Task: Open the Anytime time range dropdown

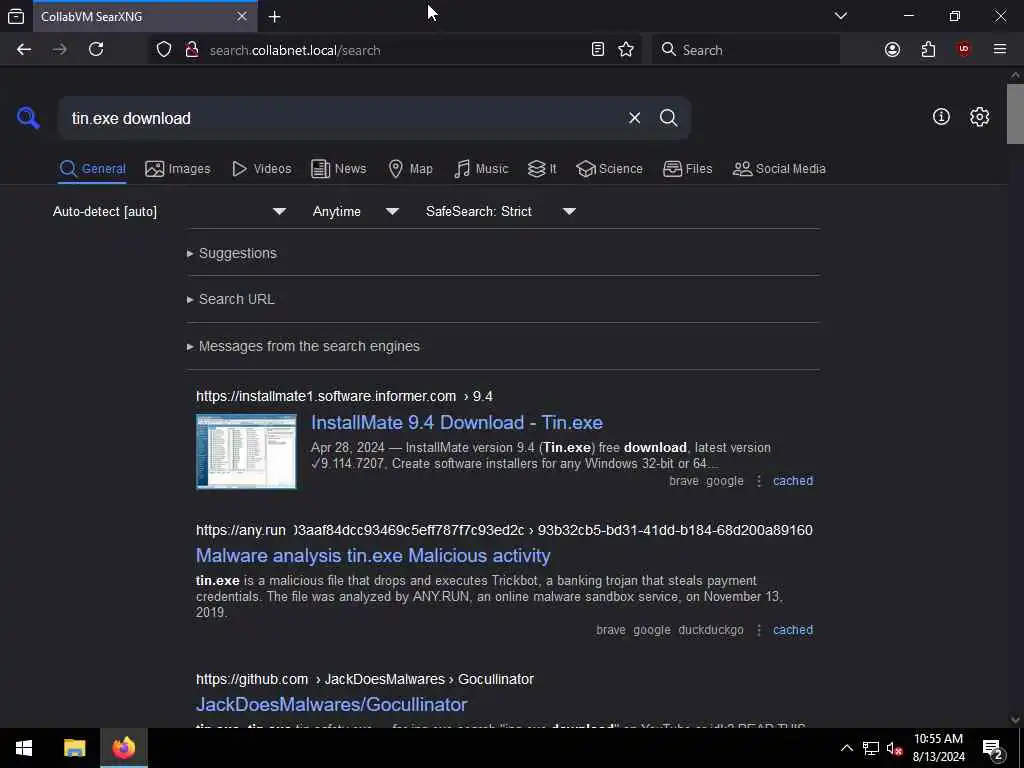Action: pyautogui.click(x=355, y=212)
